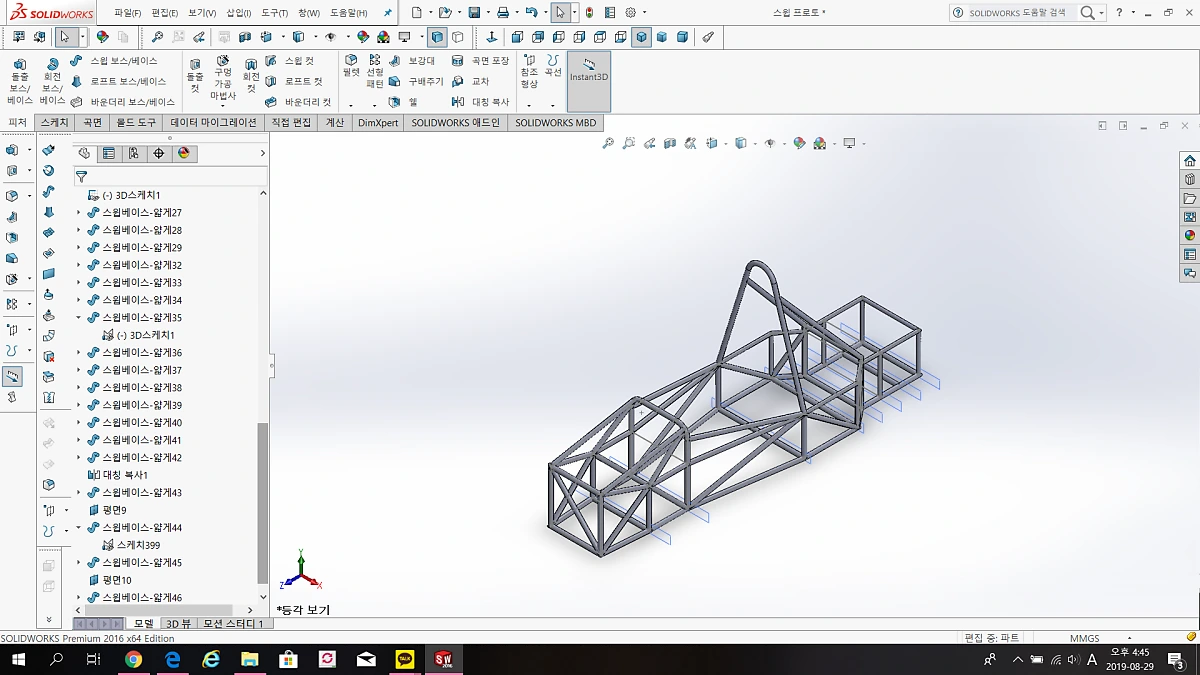
Task: Click the feature tree filter icon
Action: tap(82, 176)
